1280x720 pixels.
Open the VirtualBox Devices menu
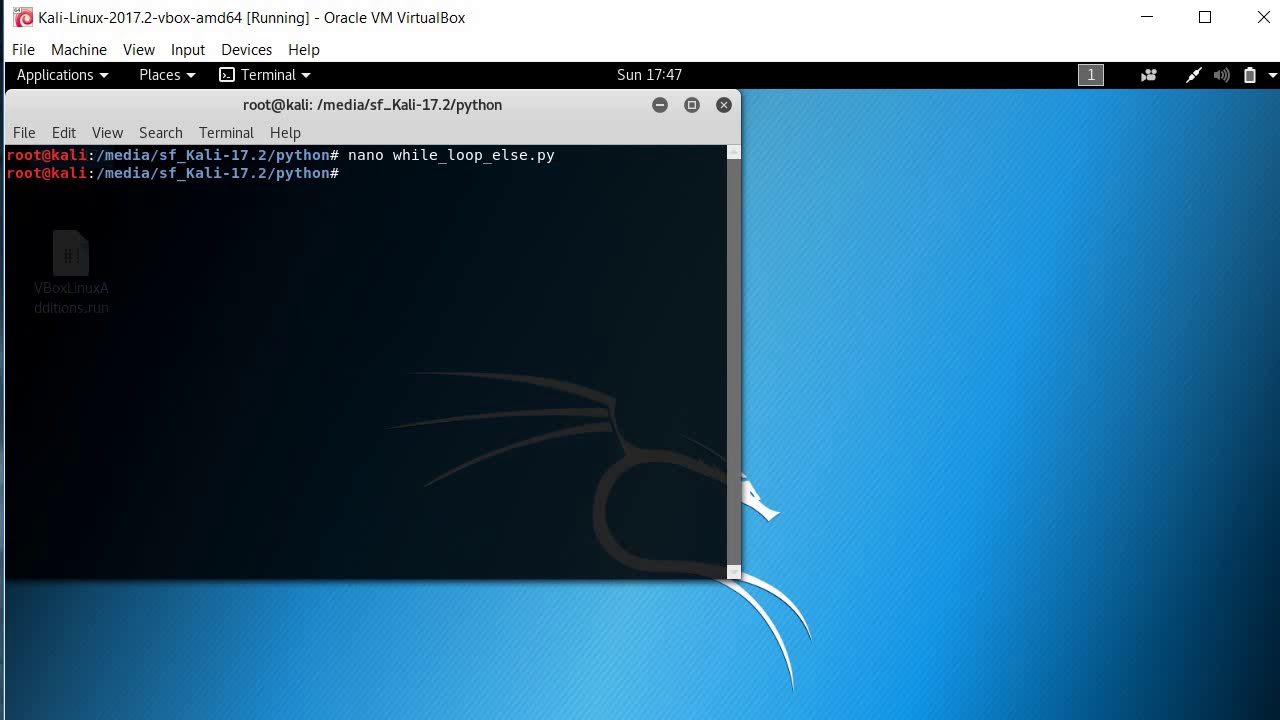[247, 49]
